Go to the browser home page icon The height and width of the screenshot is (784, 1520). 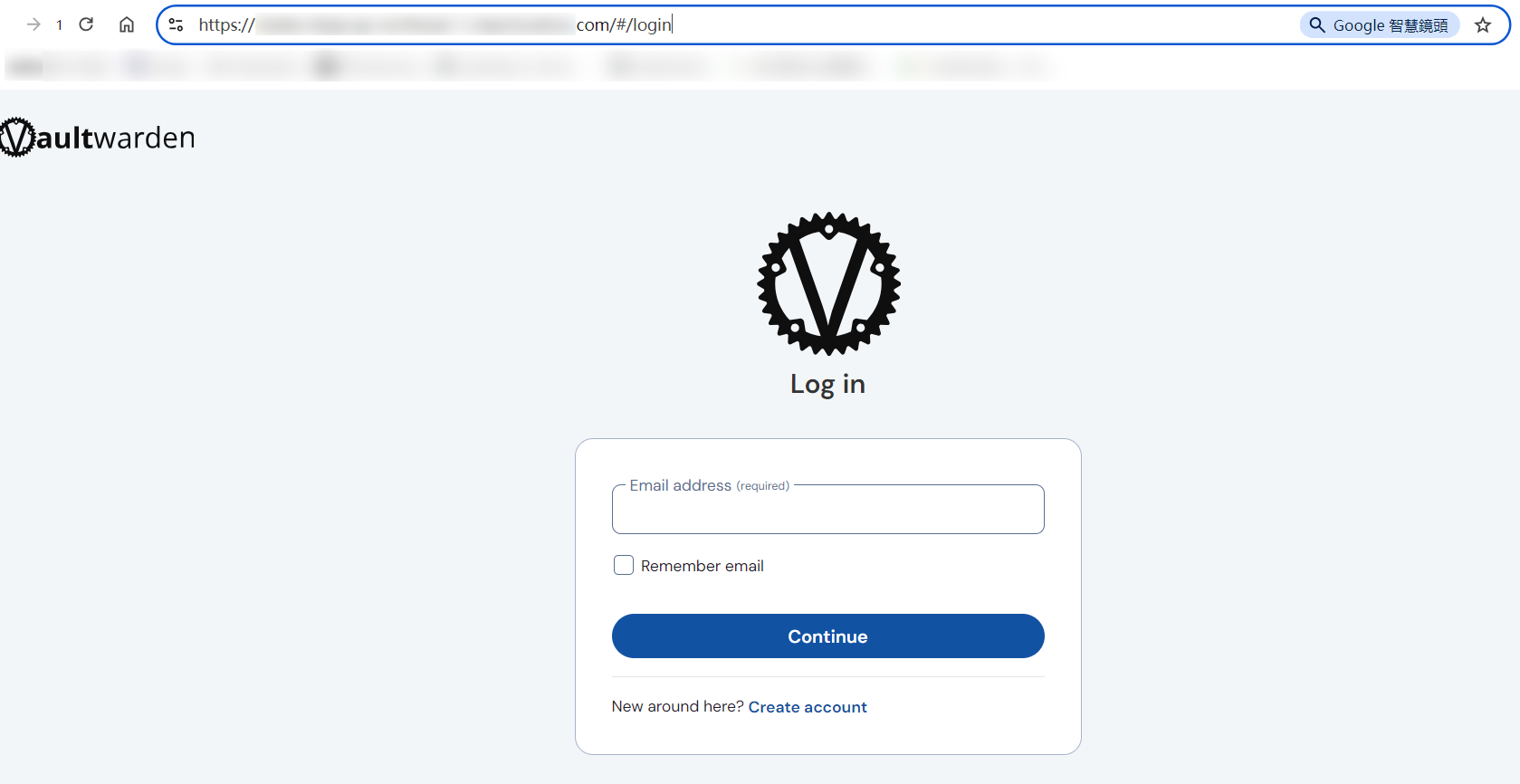127,24
